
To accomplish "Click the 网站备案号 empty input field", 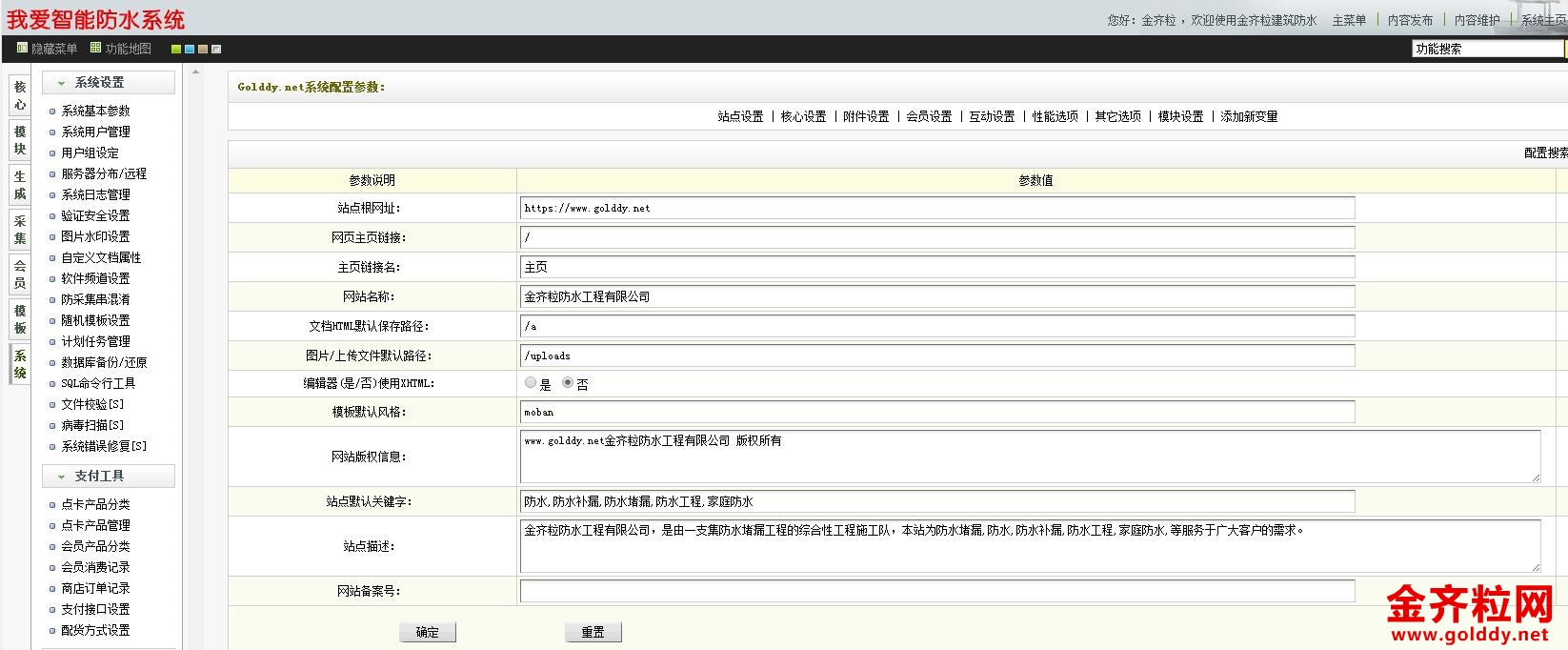I will pyautogui.click(x=937, y=591).
